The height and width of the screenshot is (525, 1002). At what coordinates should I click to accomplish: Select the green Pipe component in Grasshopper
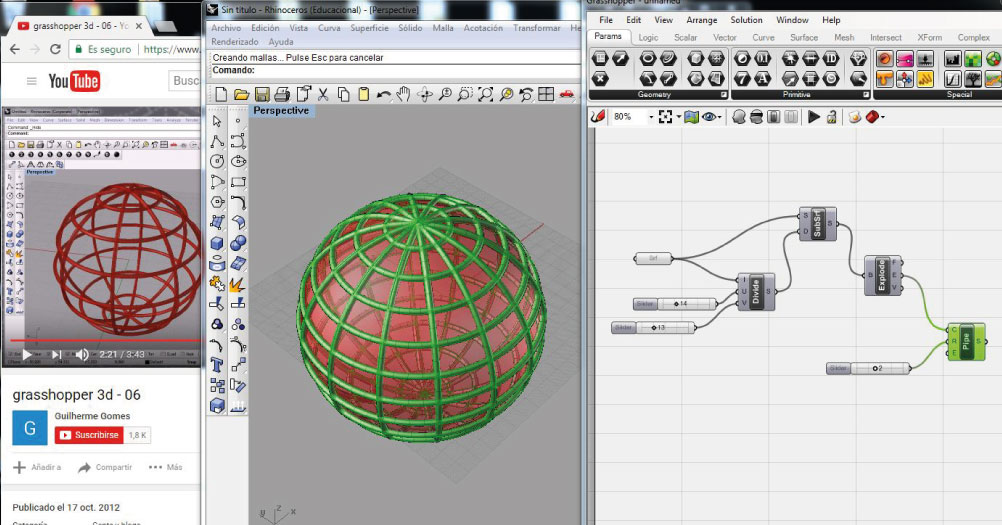[966, 342]
